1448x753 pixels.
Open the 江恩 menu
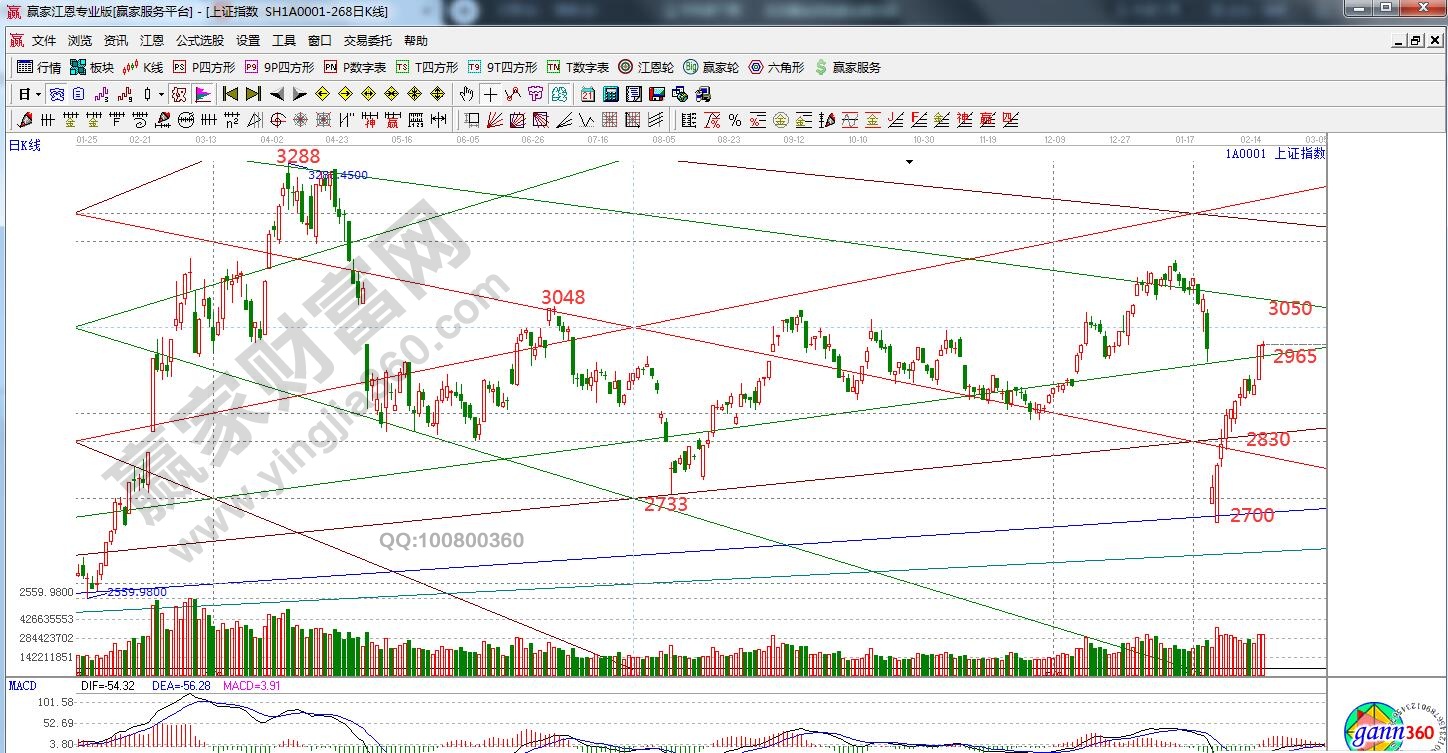click(x=151, y=41)
